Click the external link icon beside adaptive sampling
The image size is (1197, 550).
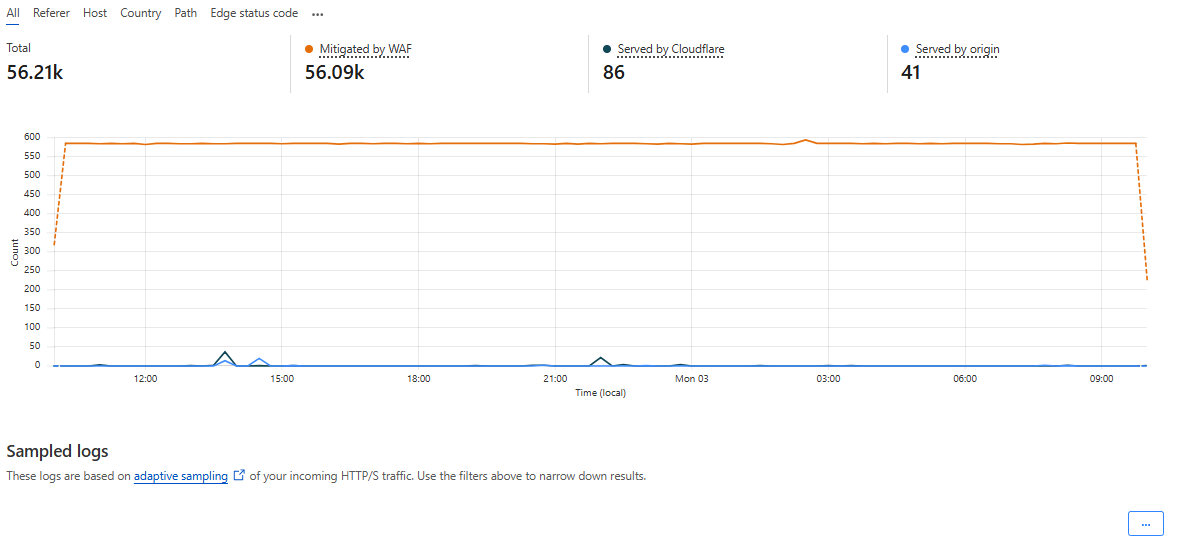[239, 476]
